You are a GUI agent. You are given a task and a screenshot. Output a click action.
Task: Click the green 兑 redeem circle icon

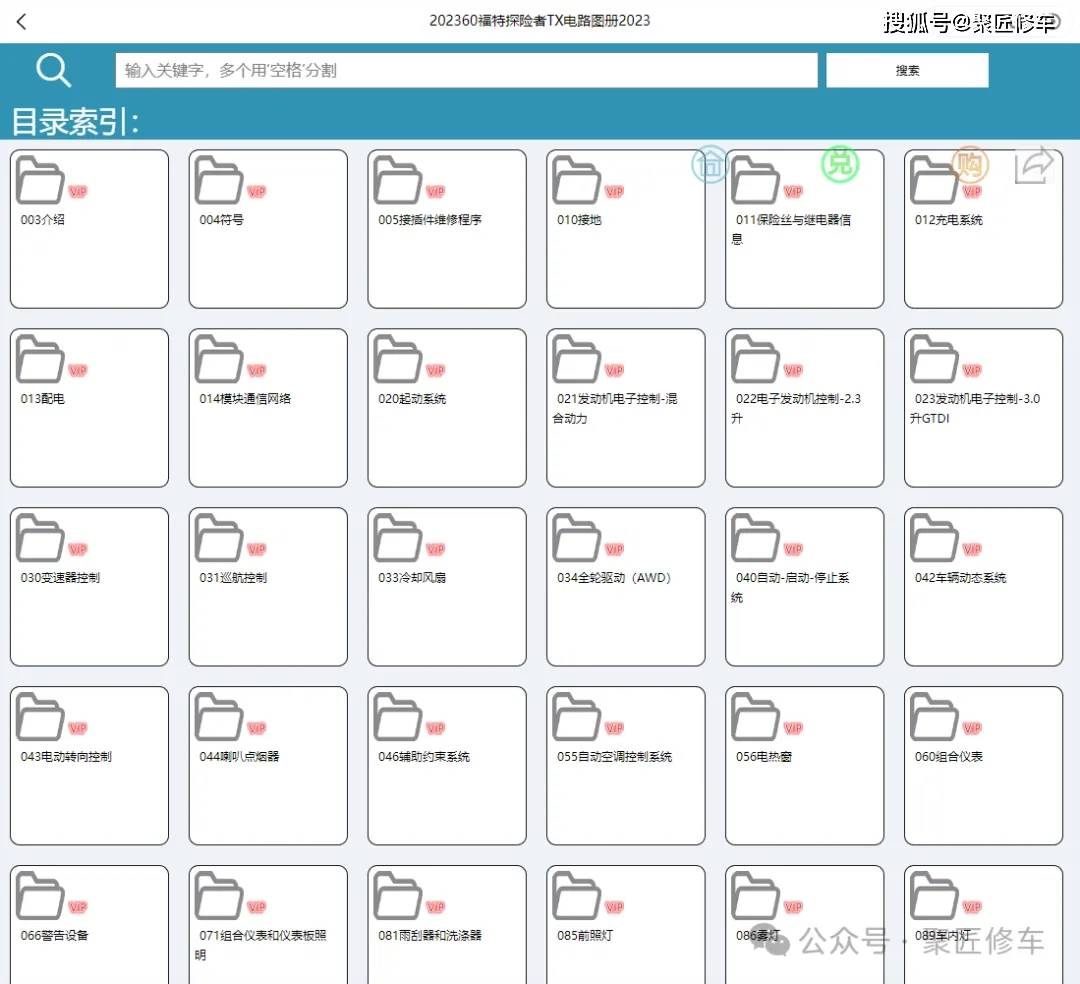click(840, 164)
